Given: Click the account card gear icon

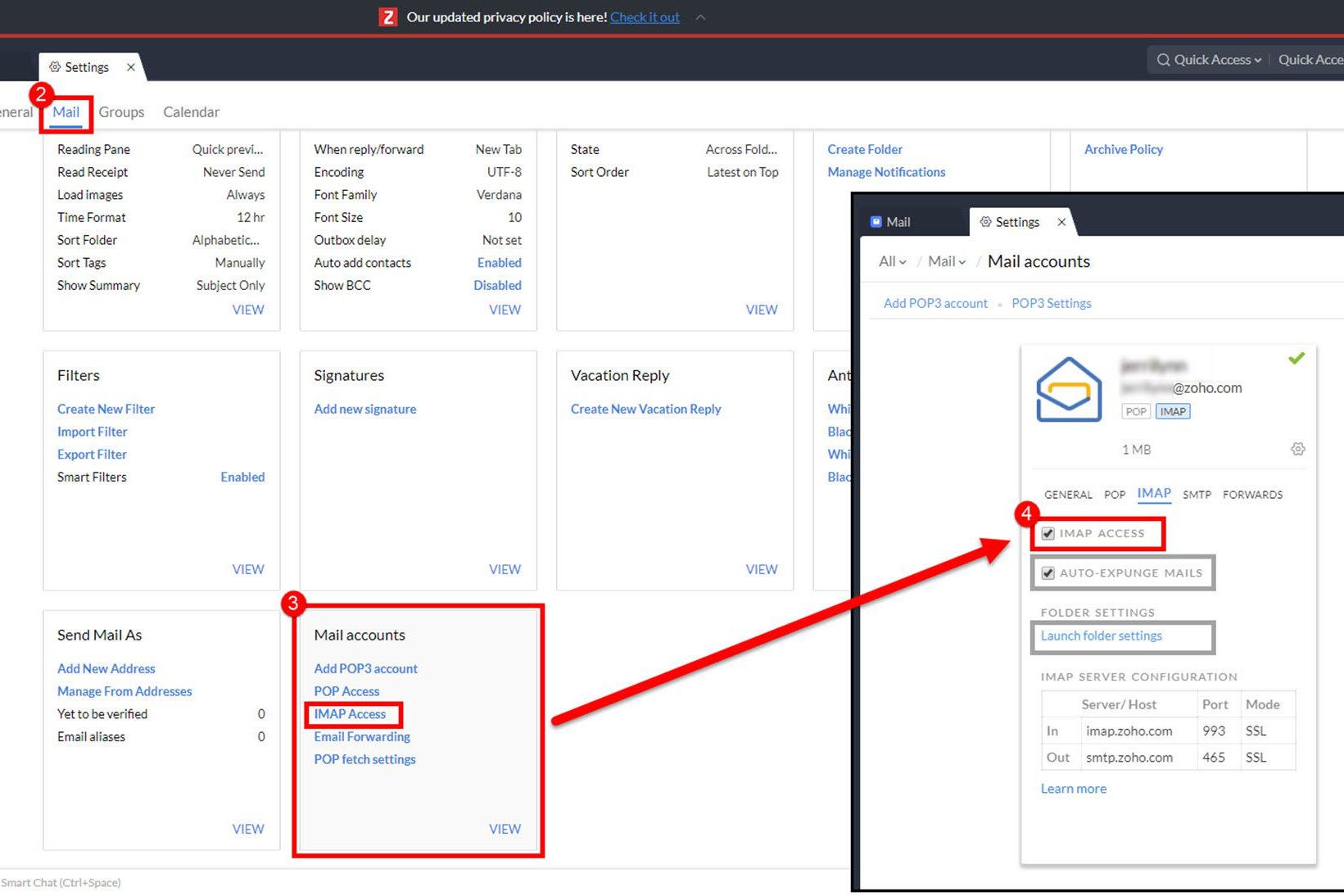Looking at the screenshot, I should pos(1298,449).
